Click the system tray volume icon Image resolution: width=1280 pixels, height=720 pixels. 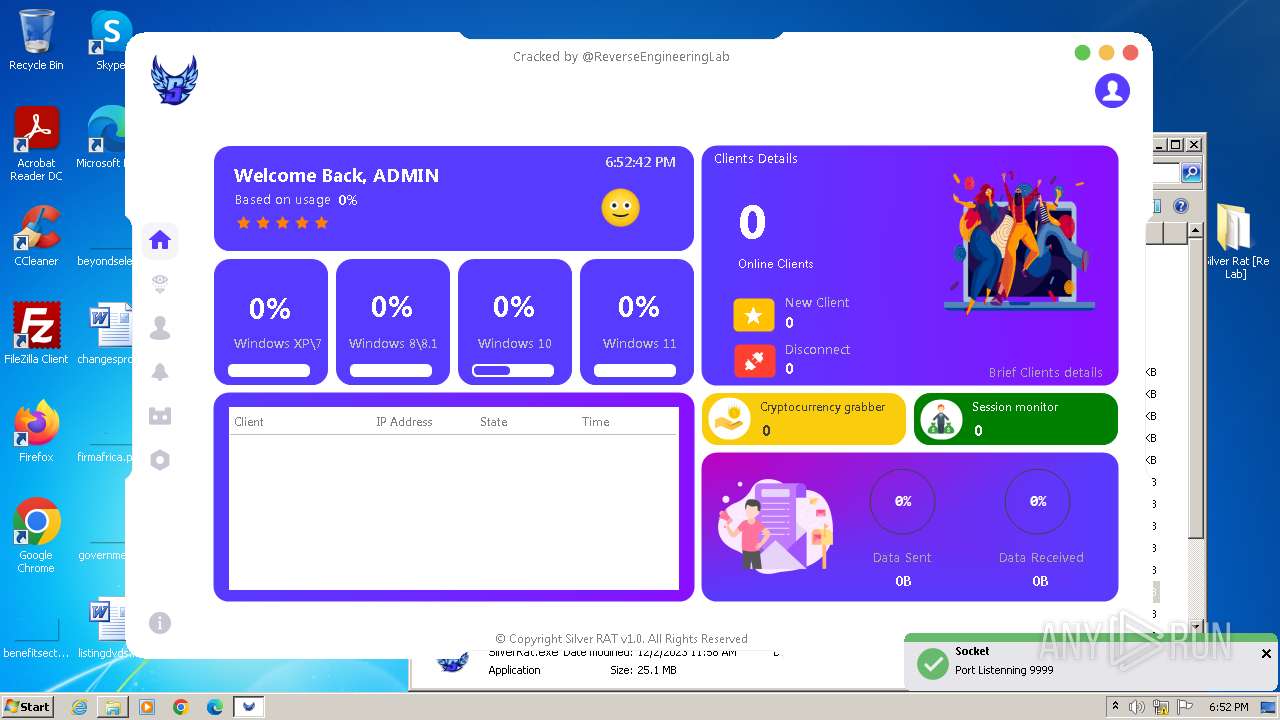pos(1137,707)
